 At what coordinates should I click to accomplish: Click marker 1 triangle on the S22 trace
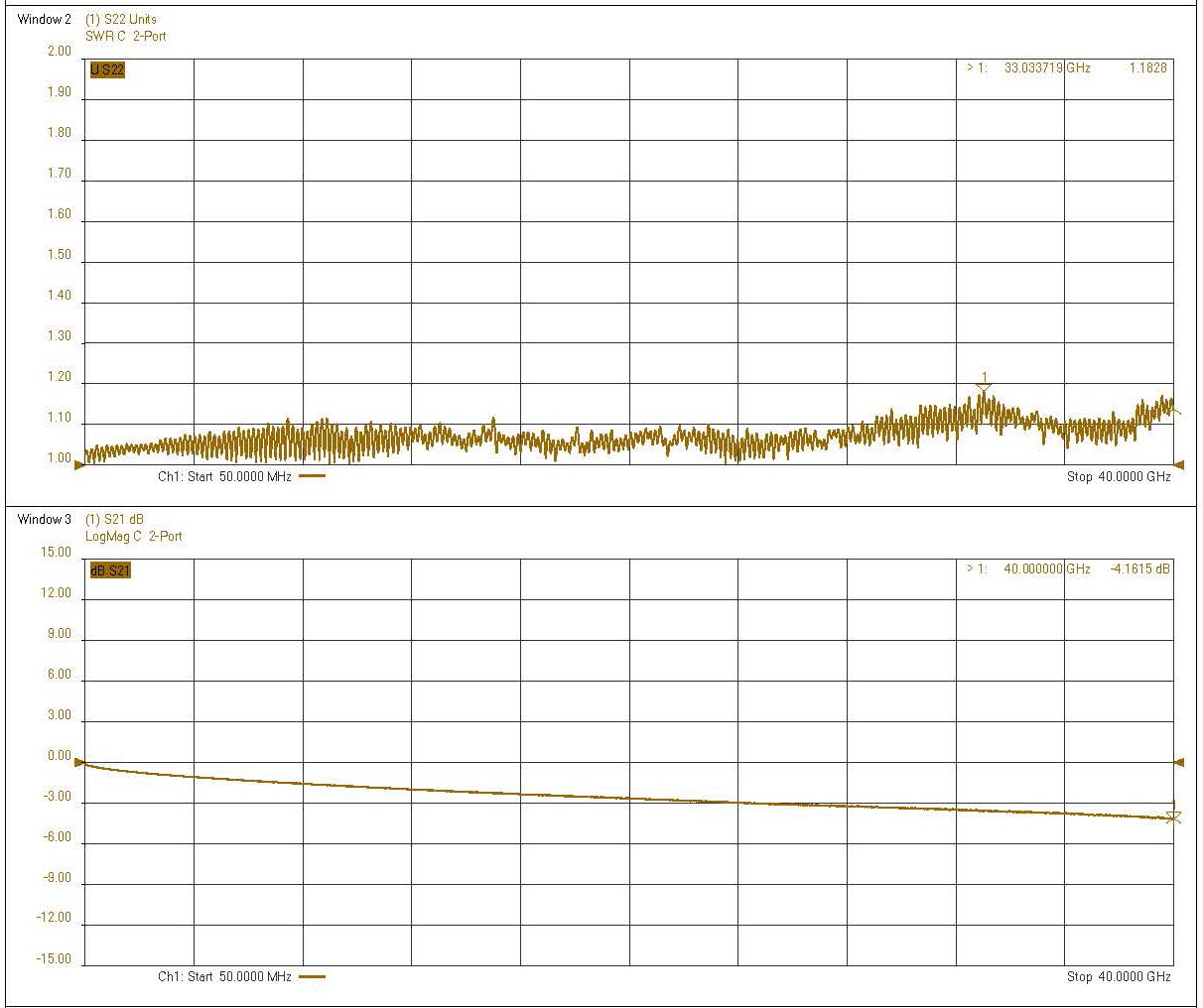click(x=984, y=386)
